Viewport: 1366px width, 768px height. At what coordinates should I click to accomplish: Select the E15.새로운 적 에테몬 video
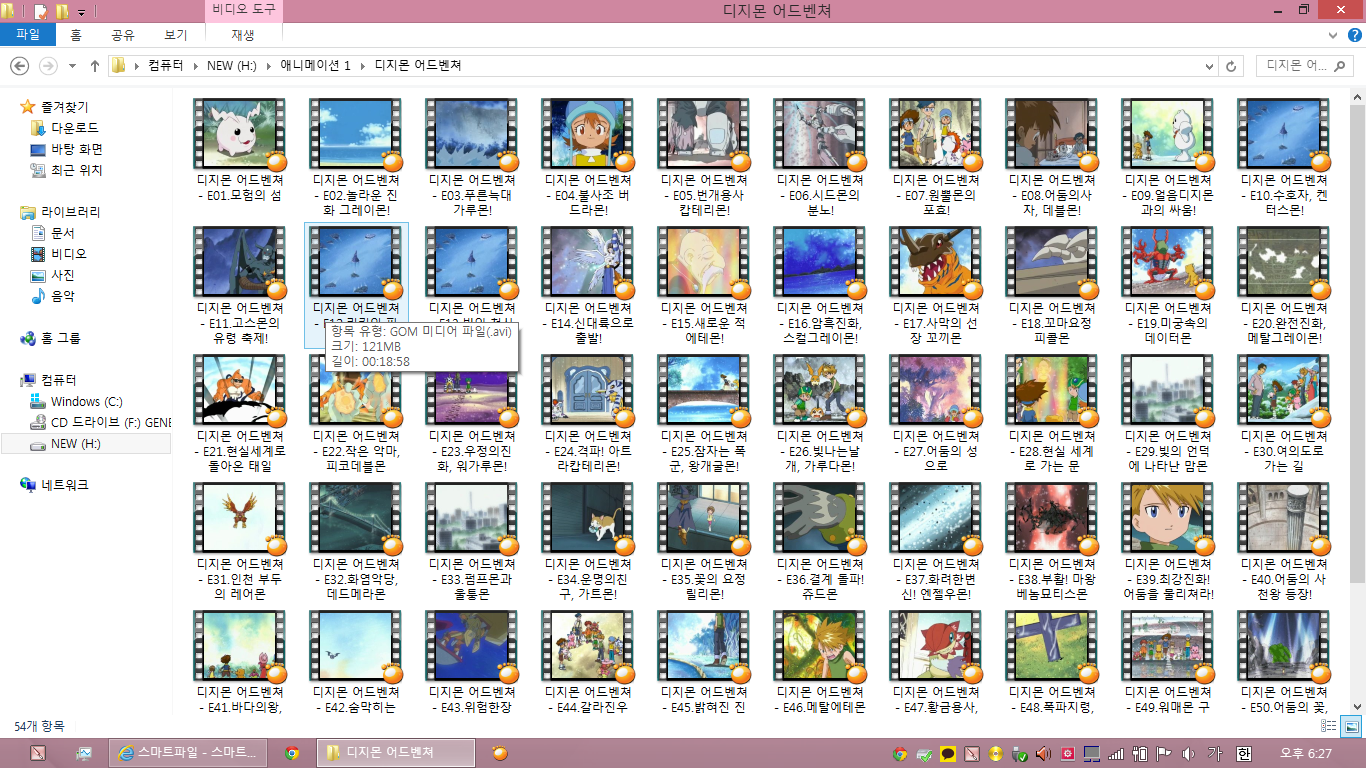(x=704, y=286)
